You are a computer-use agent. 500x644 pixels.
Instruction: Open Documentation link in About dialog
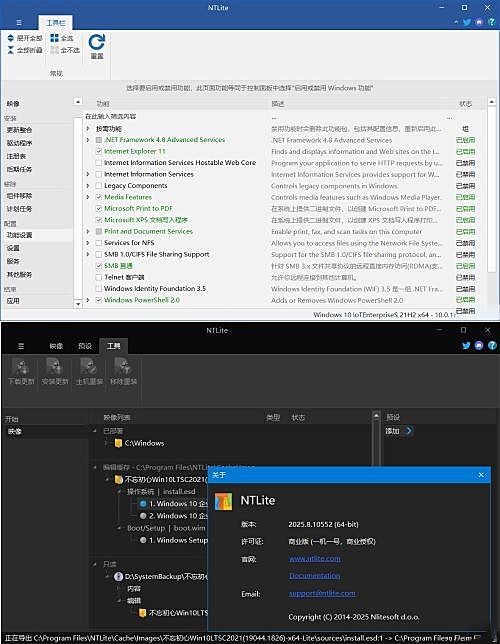pos(314,576)
